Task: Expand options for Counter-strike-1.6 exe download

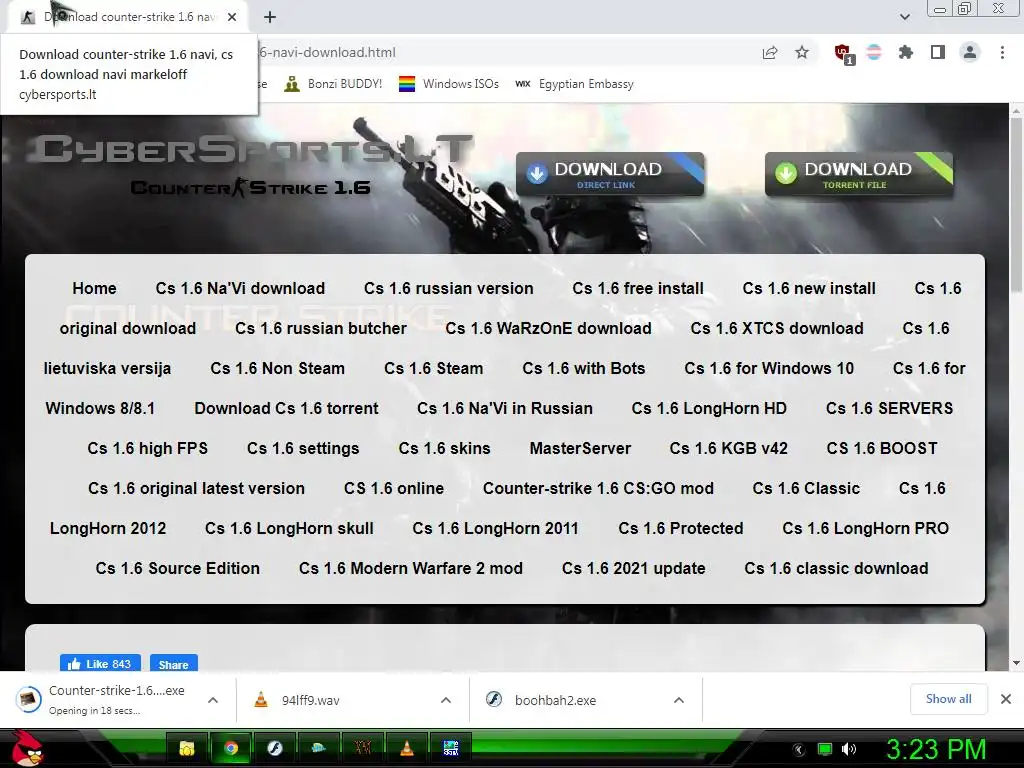Action: pos(213,700)
